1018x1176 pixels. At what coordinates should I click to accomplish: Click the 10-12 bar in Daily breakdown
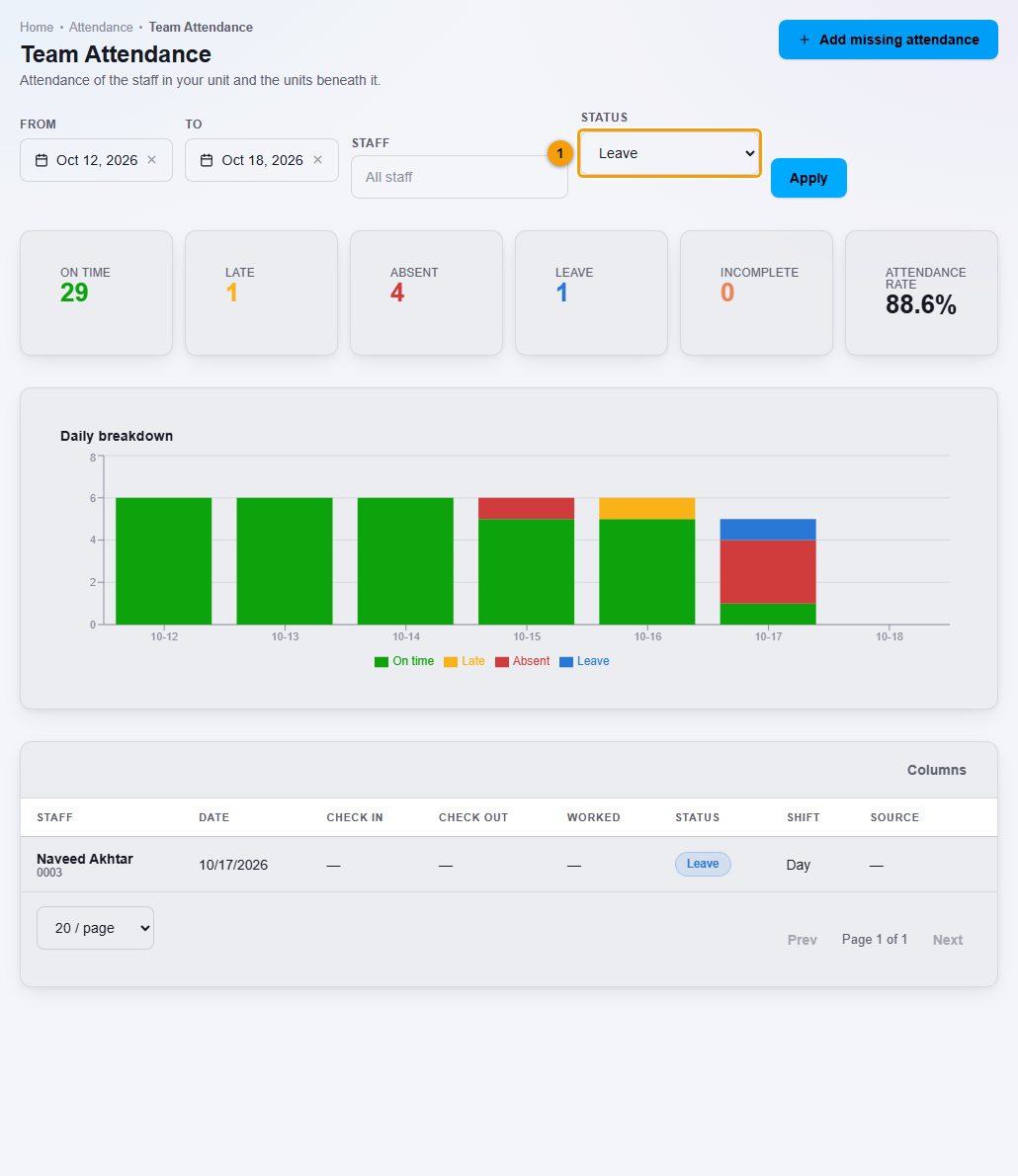163,561
